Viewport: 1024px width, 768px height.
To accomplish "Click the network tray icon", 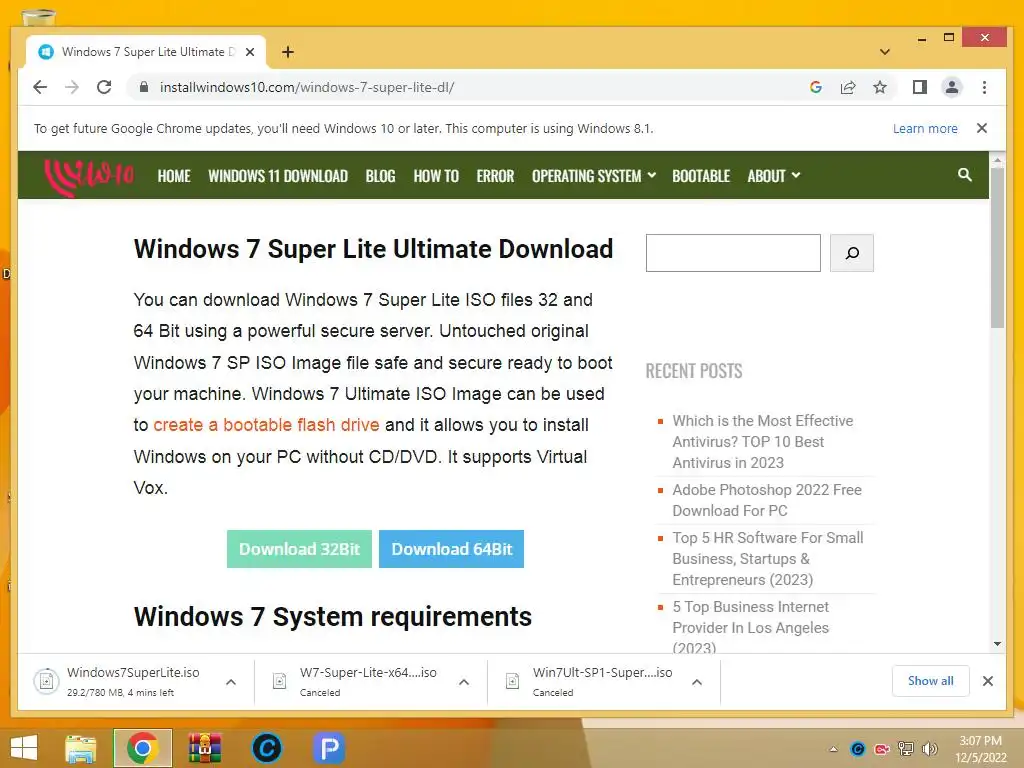I will 906,749.
